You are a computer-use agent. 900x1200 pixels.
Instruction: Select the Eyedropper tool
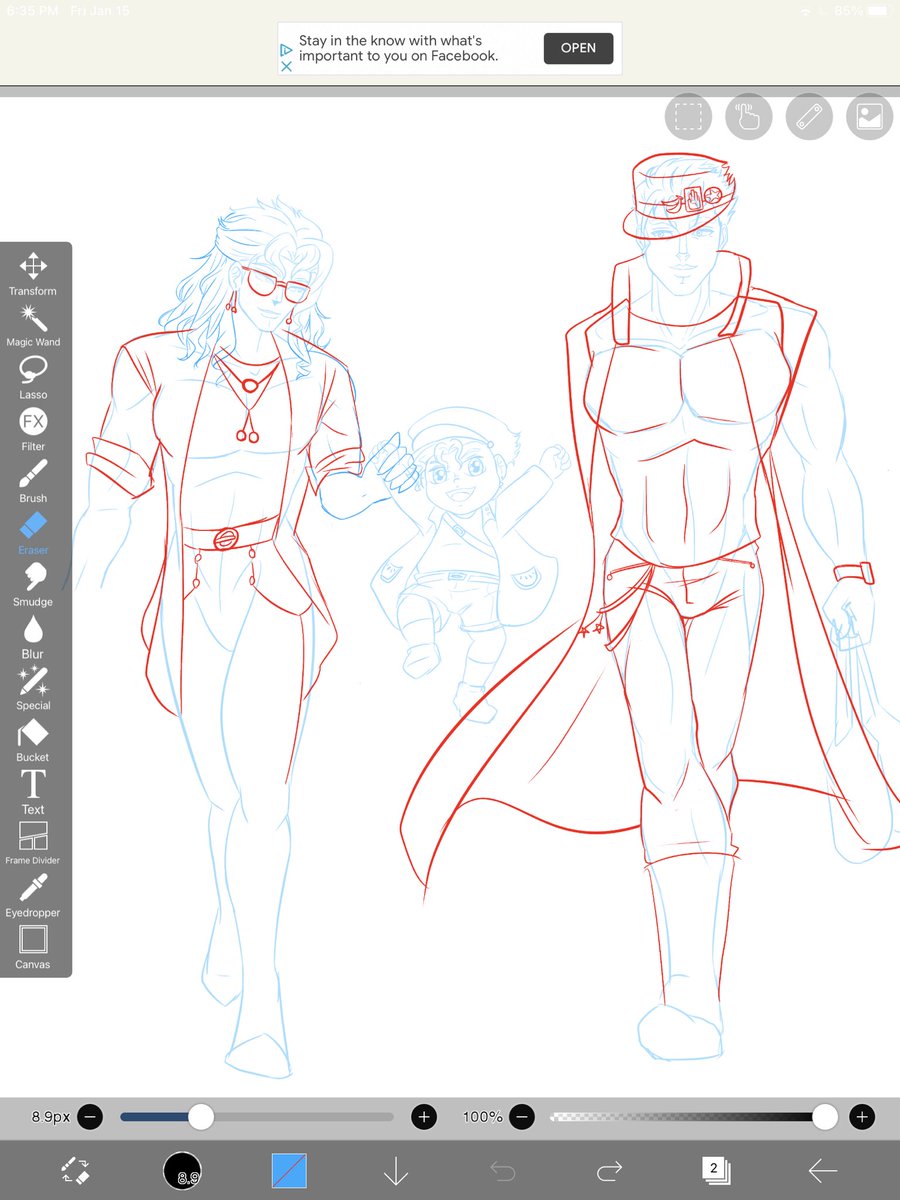coord(33,895)
